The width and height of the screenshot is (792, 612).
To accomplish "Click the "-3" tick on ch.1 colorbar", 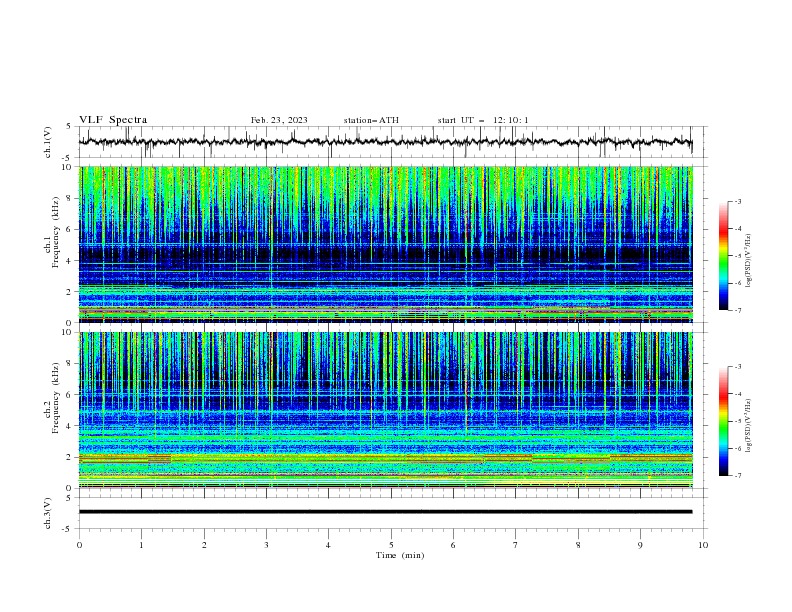I will click(738, 201).
